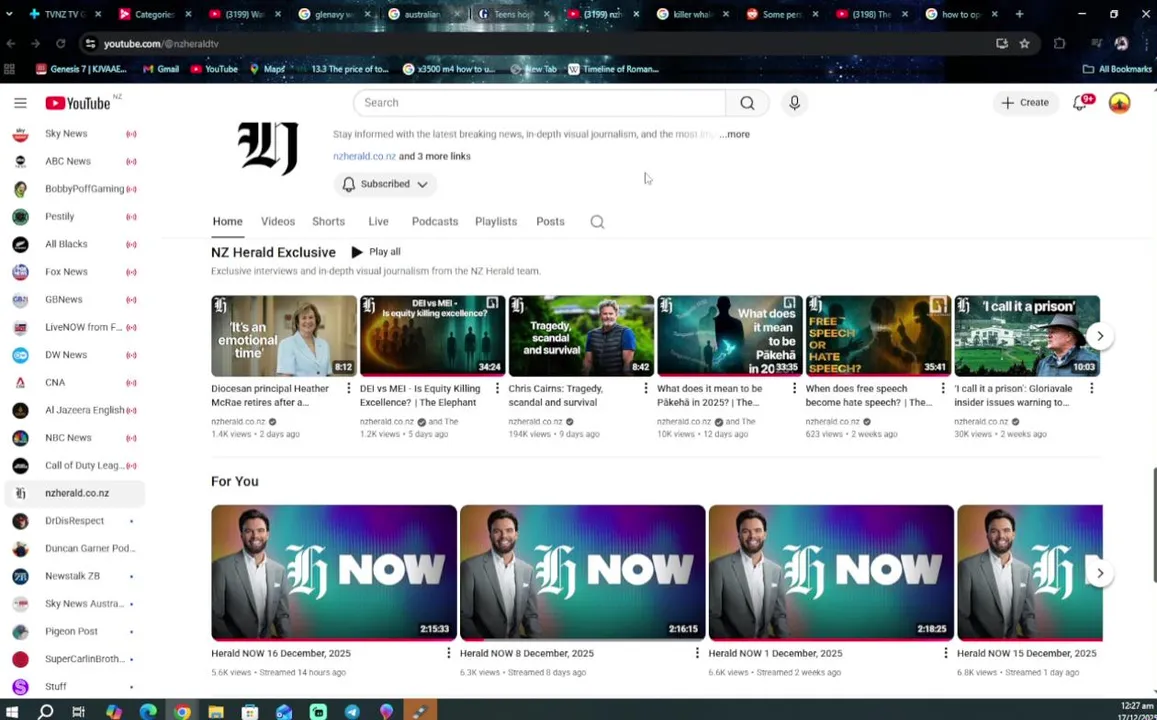Open options for Gloriavale insider video
The width and height of the screenshot is (1157, 720).
[x=1091, y=389]
